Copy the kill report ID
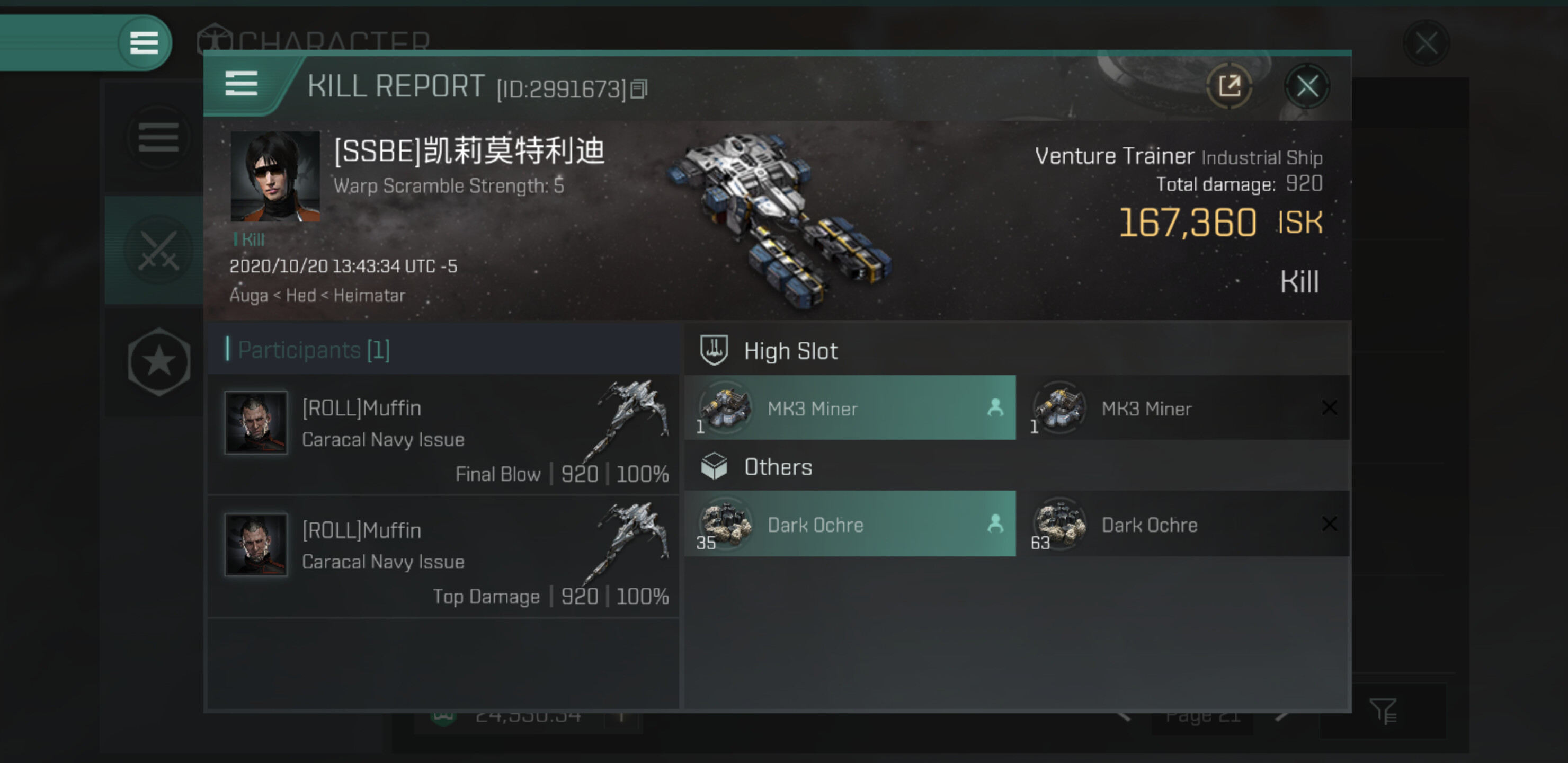Image resolution: width=1568 pixels, height=763 pixels. [638, 90]
